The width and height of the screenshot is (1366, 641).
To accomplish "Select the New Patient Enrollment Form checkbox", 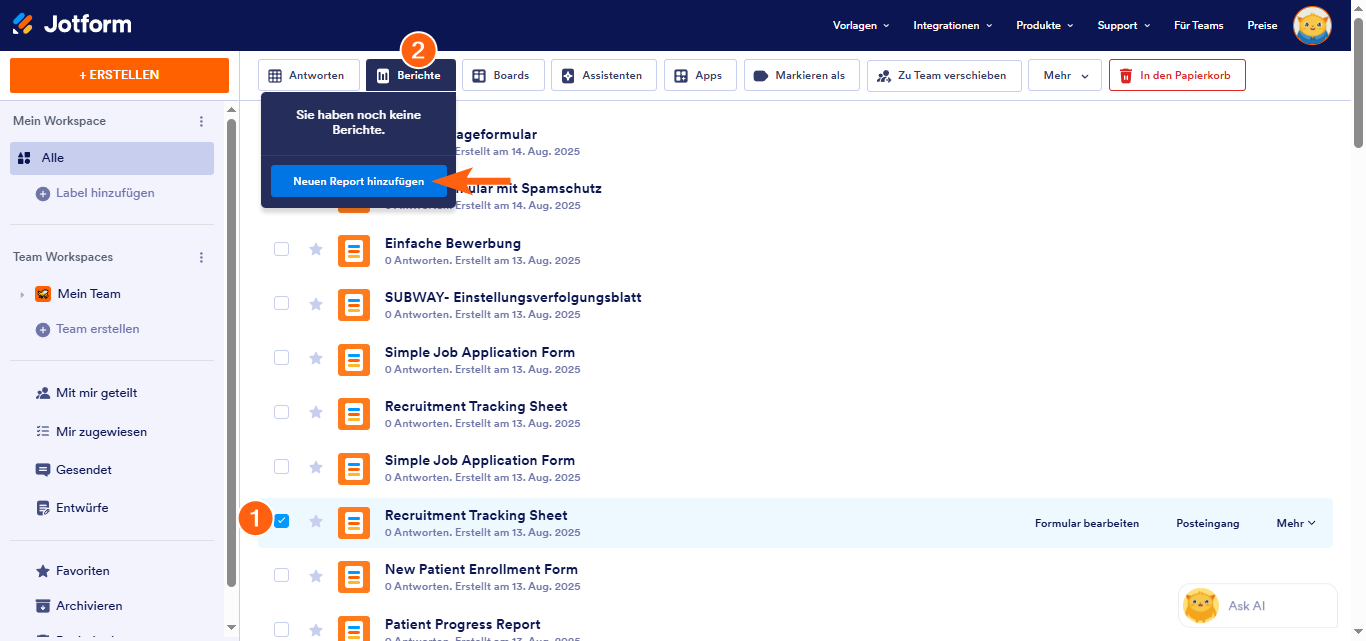I will 282,575.
